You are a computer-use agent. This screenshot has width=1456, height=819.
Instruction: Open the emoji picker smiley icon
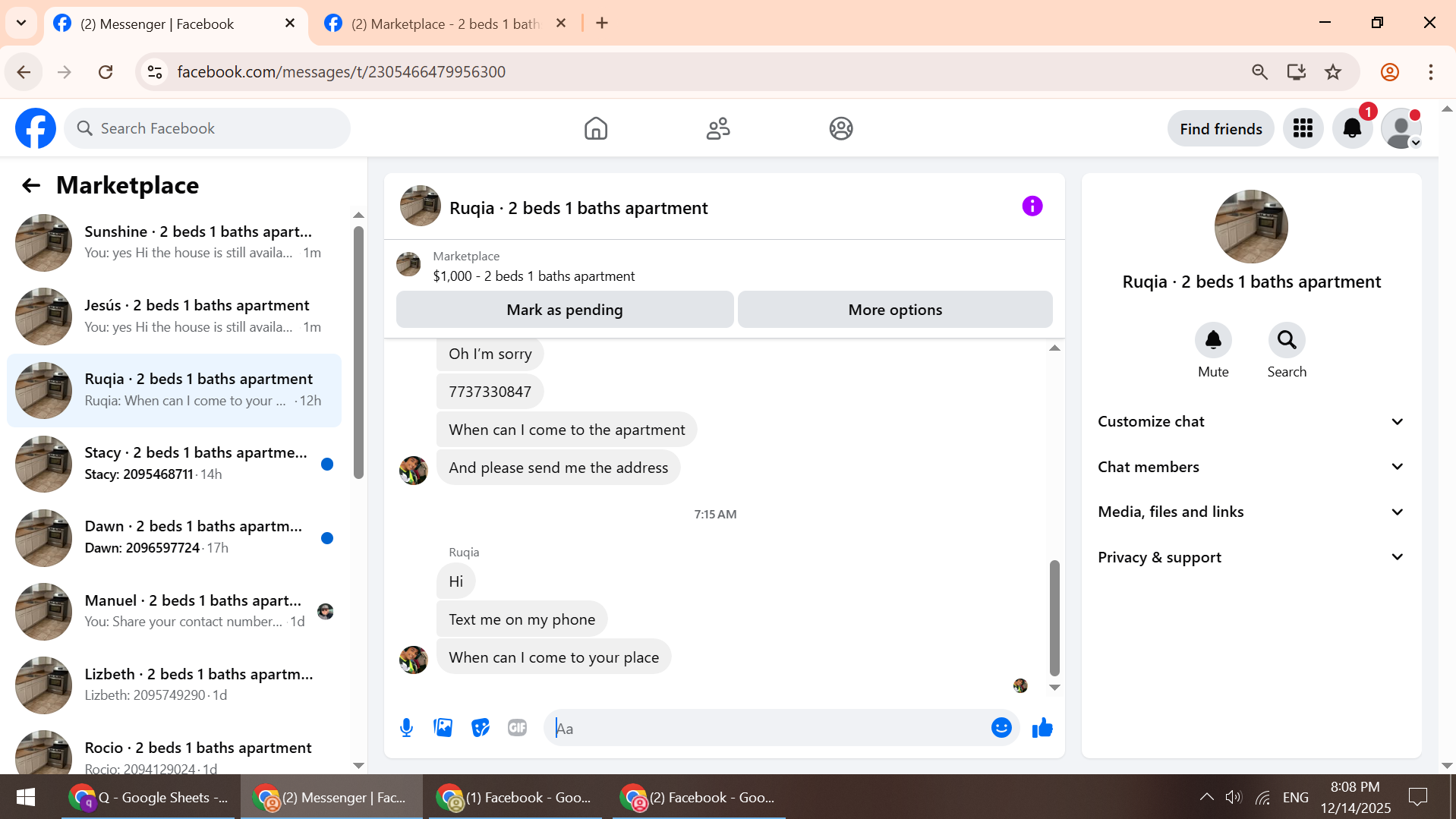coord(1002,728)
